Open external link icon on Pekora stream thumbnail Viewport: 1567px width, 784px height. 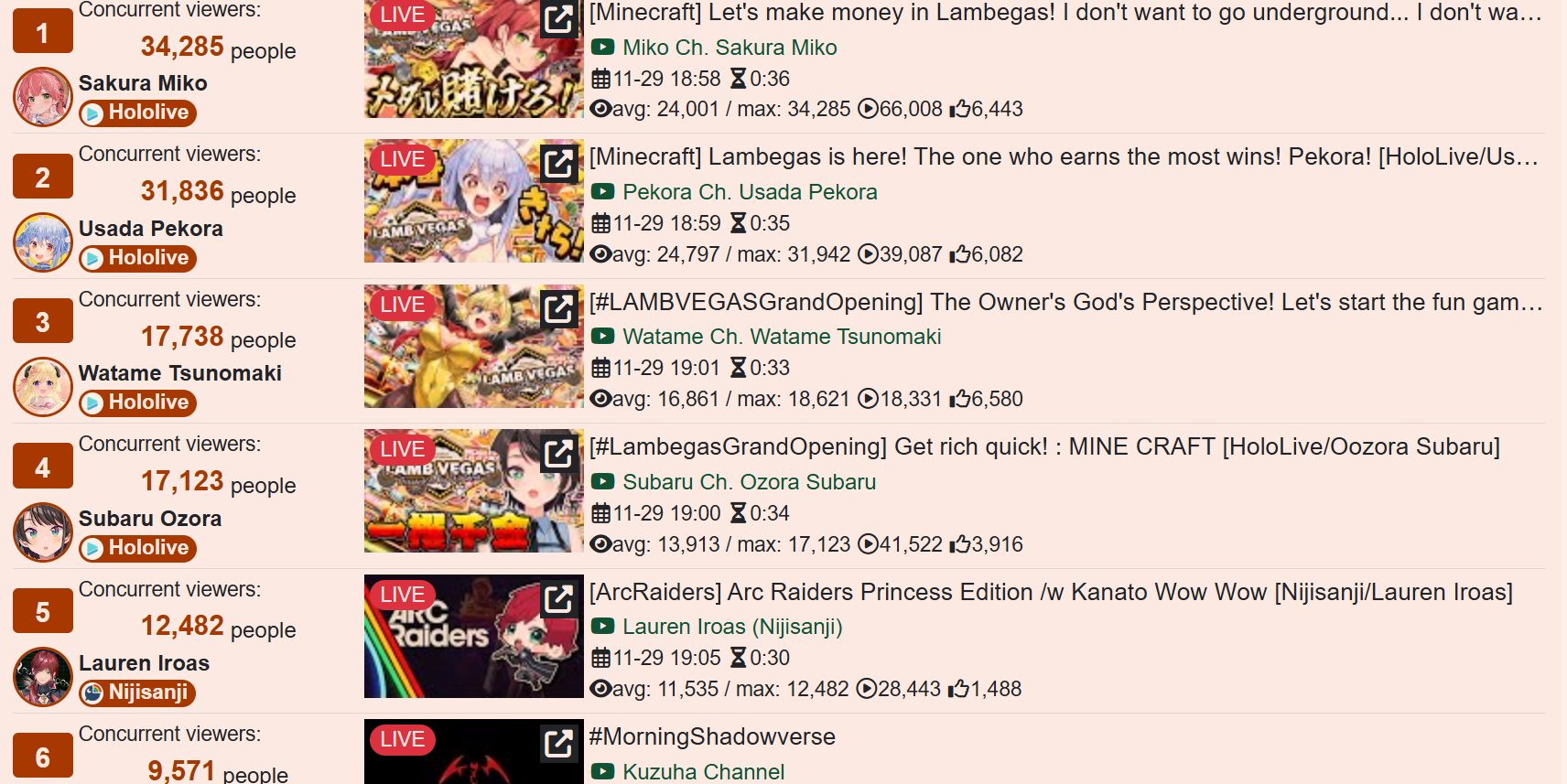click(558, 163)
